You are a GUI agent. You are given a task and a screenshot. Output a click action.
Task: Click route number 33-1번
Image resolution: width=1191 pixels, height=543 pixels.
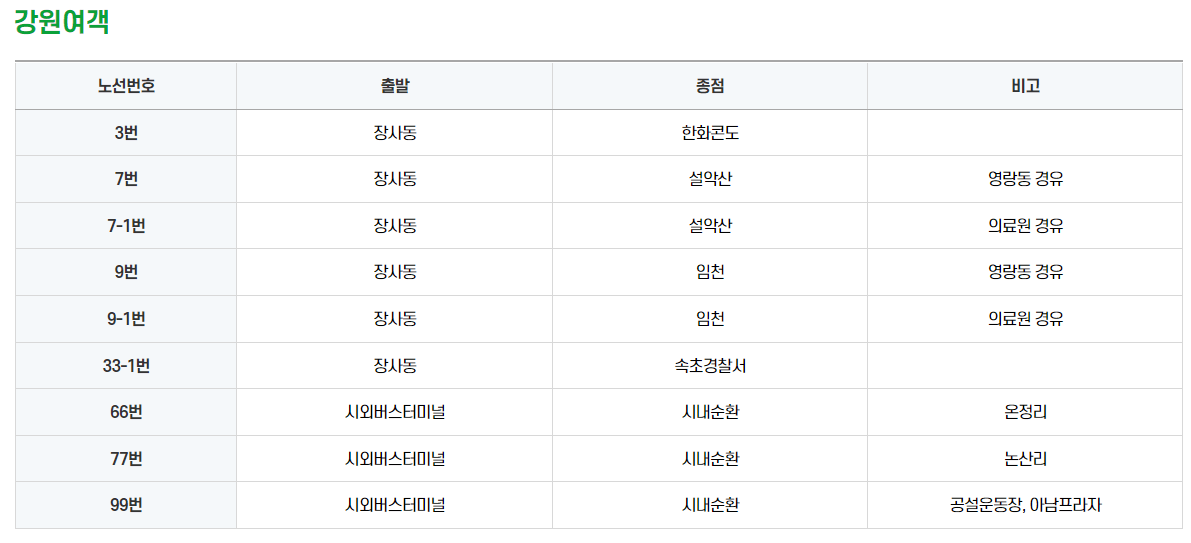point(126,365)
